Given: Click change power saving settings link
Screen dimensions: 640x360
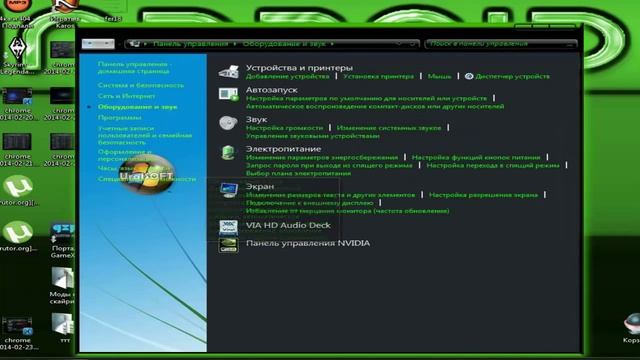Looking at the screenshot, I should click(x=322, y=157).
